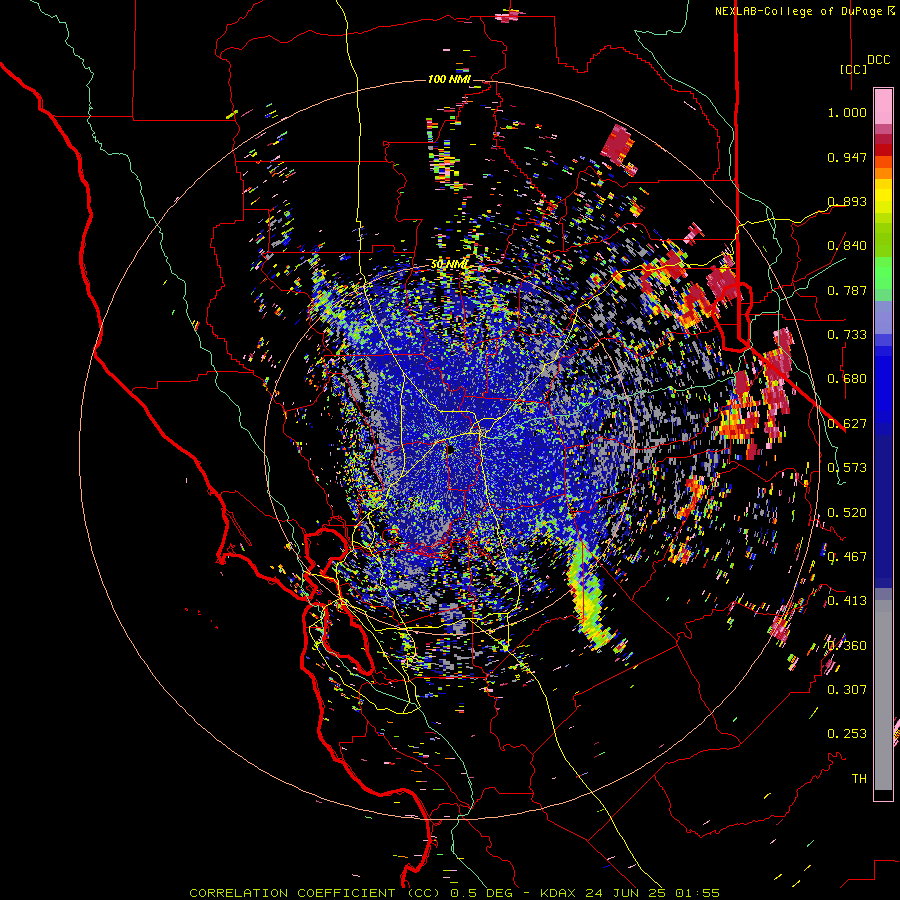Click the DCC label above the color bar
Image resolution: width=900 pixels, height=900 pixels.
(x=878, y=60)
